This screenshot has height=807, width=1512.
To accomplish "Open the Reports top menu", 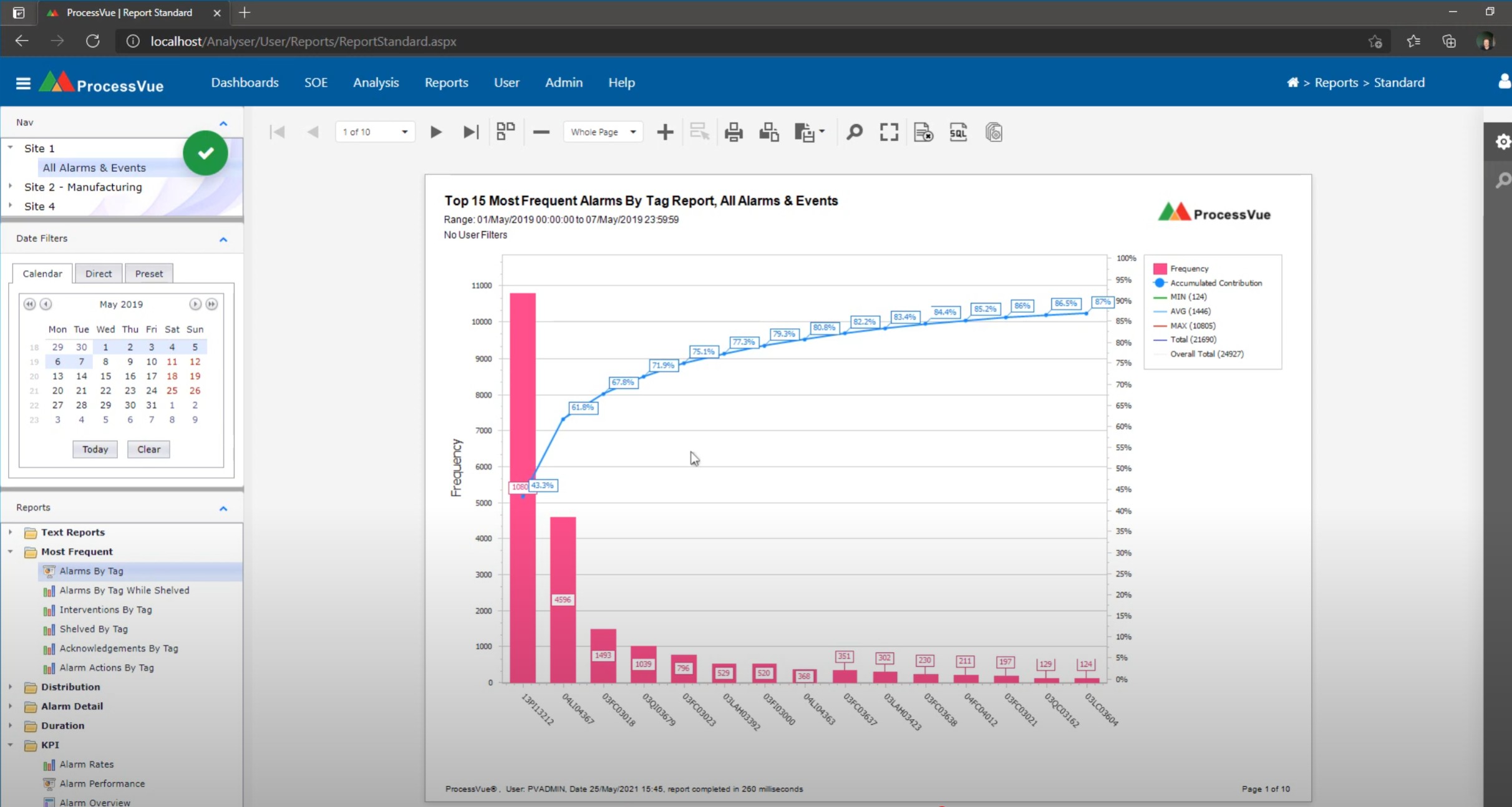I will click(446, 82).
